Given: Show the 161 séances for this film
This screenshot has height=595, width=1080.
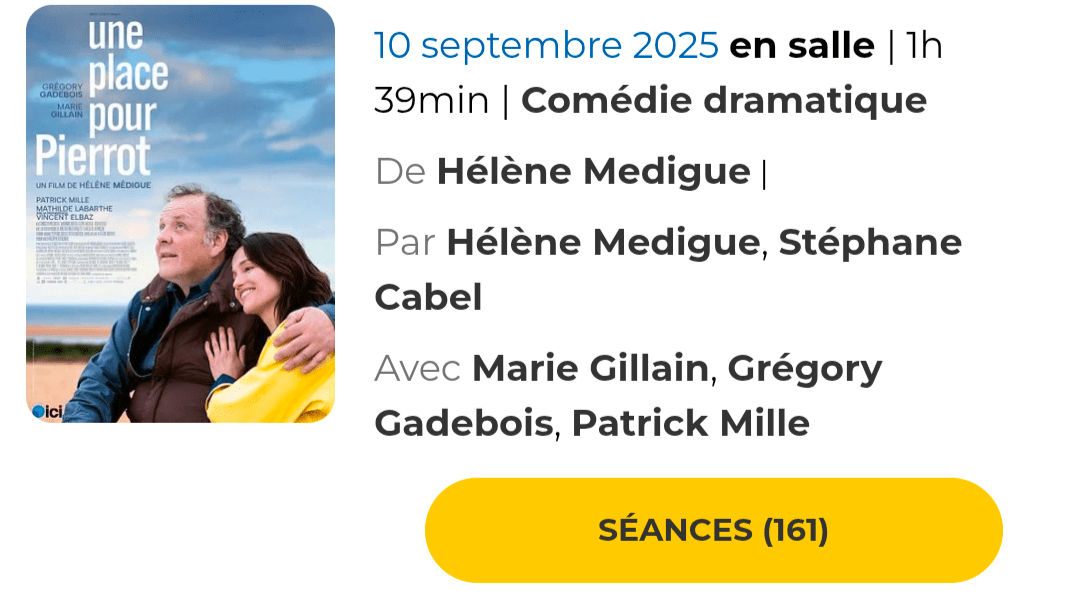Looking at the screenshot, I should [x=713, y=530].
